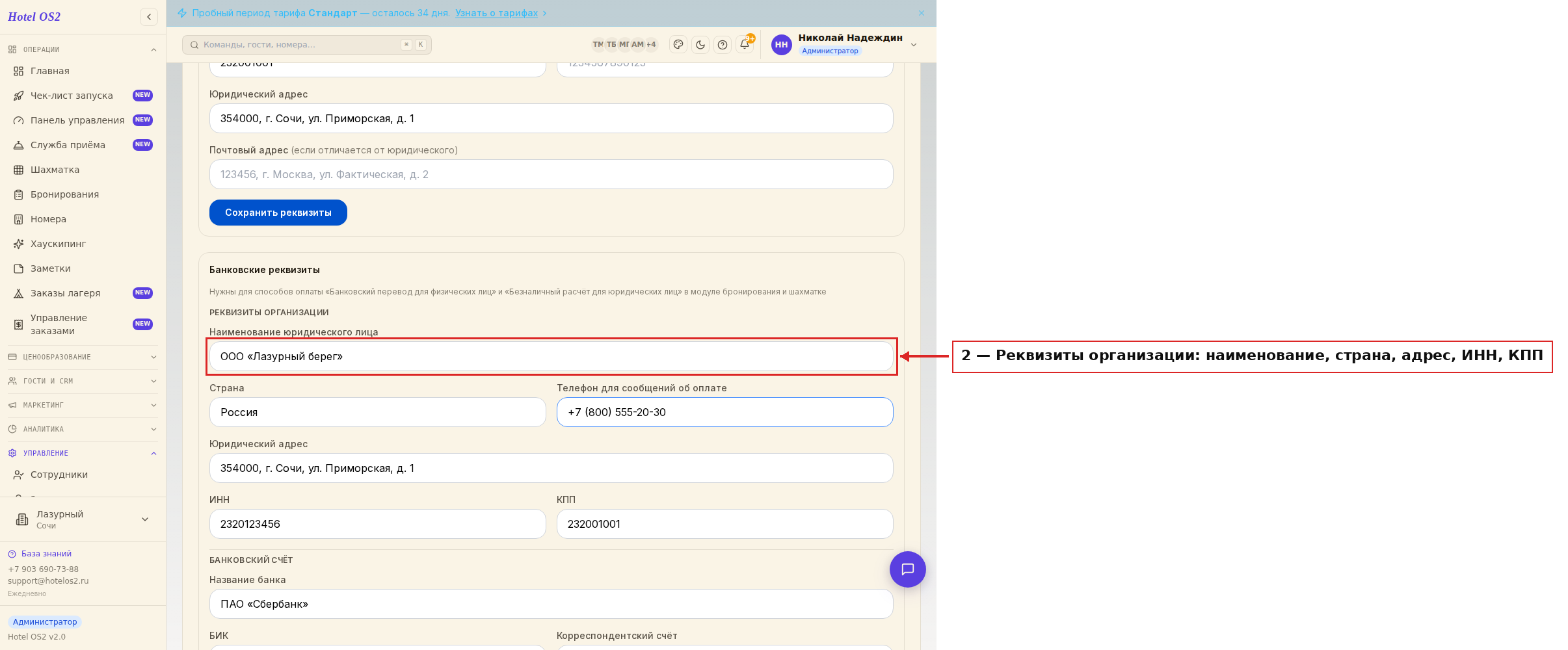Image resolution: width=1568 pixels, height=650 pixels.
Task: Click Сохранить реквизиты button
Action: (278, 213)
